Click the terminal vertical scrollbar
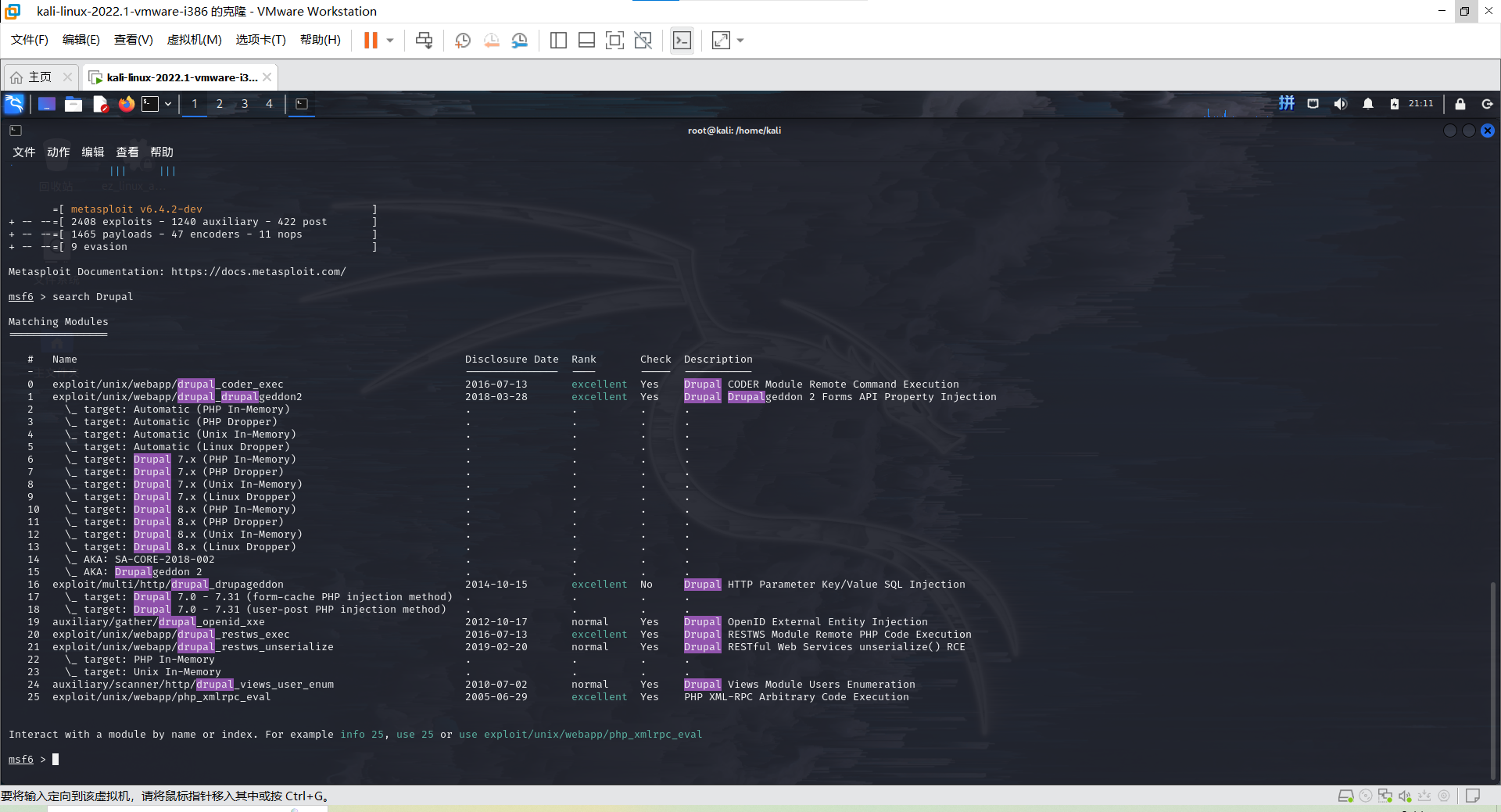The height and width of the screenshot is (812, 1501). [x=1493, y=680]
